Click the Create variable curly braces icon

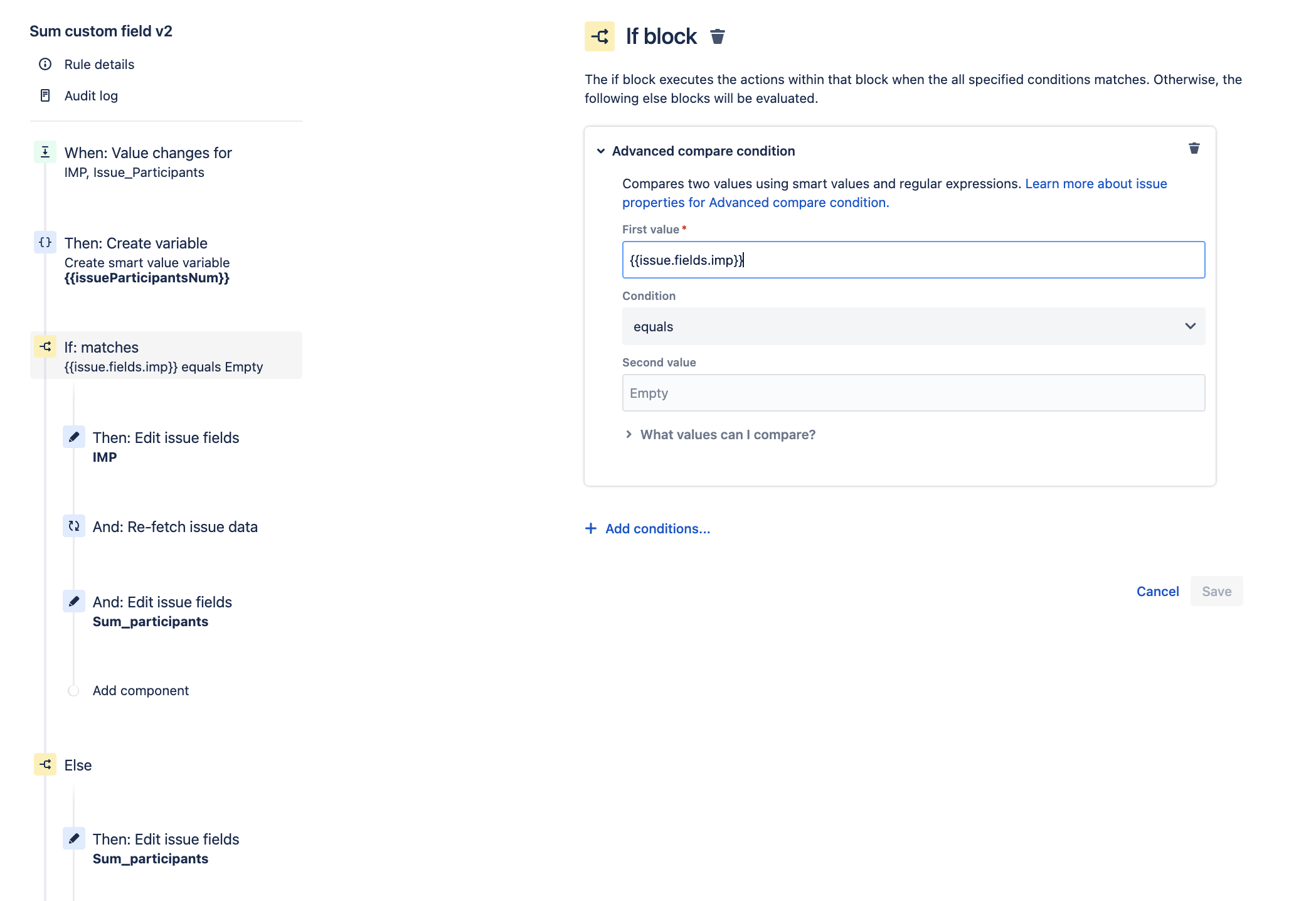[x=45, y=242]
